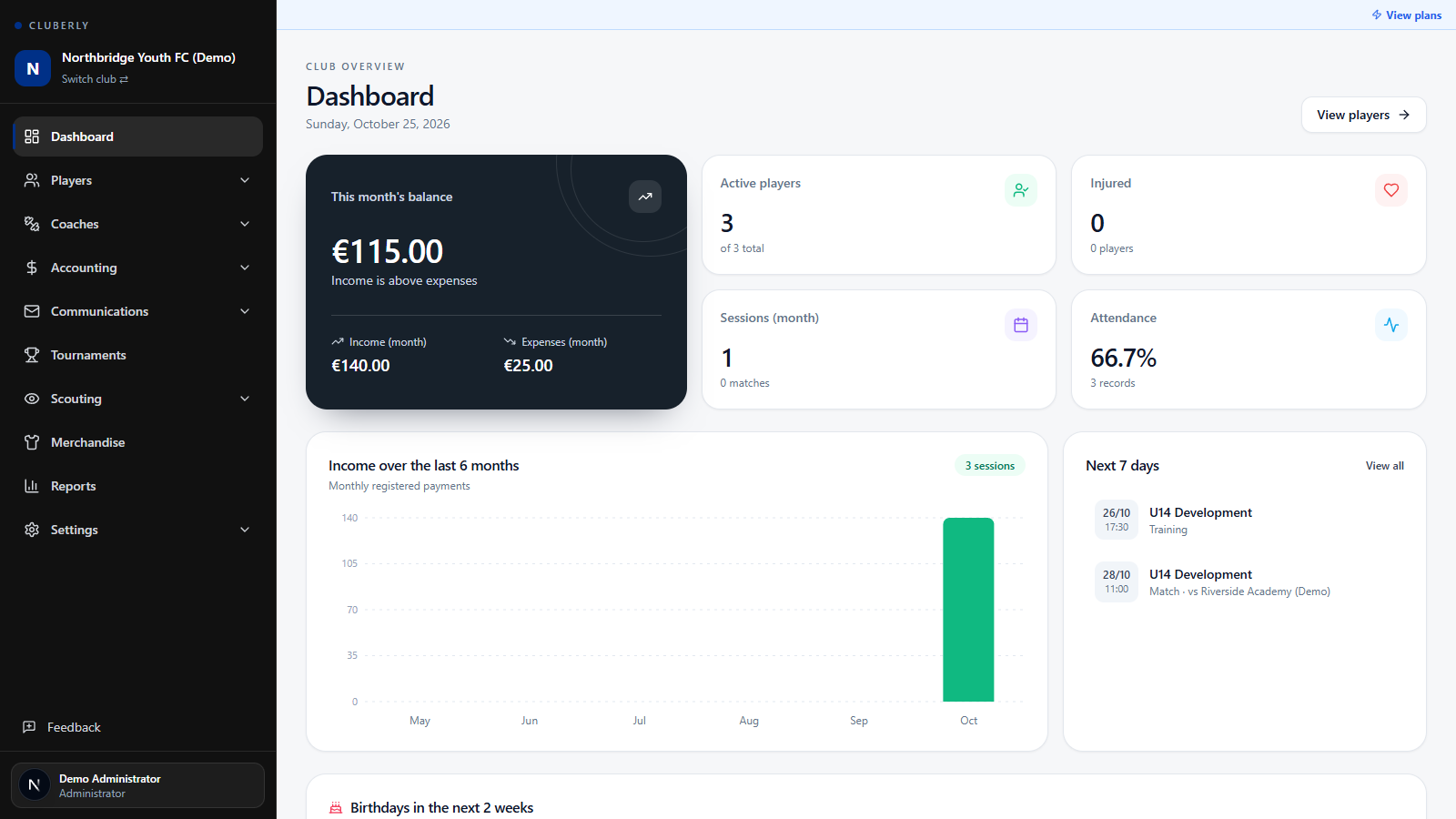This screenshot has width=1456, height=819.
Task: Open the Reports section
Action: click(x=138, y=486)
